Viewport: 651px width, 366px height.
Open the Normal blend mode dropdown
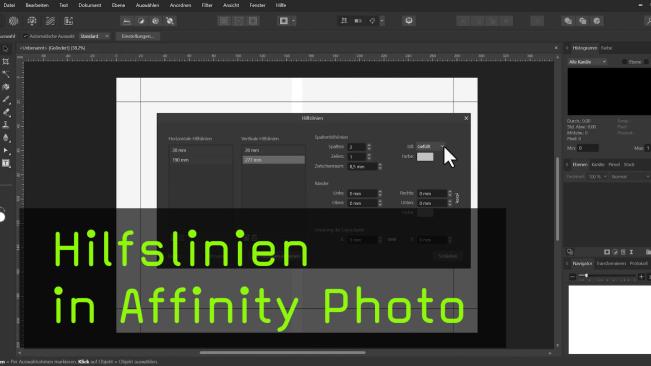[630, 177]
